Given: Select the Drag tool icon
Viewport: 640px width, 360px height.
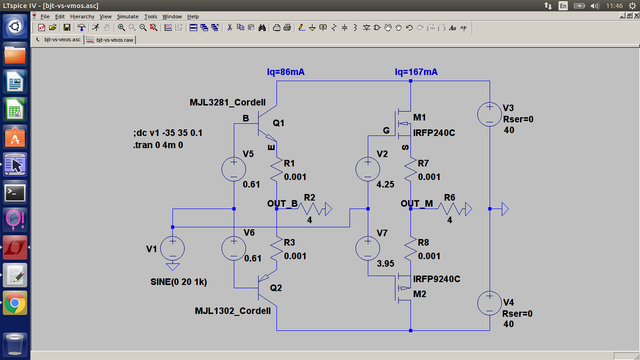Looking at the screenshot, I should 398,28.
